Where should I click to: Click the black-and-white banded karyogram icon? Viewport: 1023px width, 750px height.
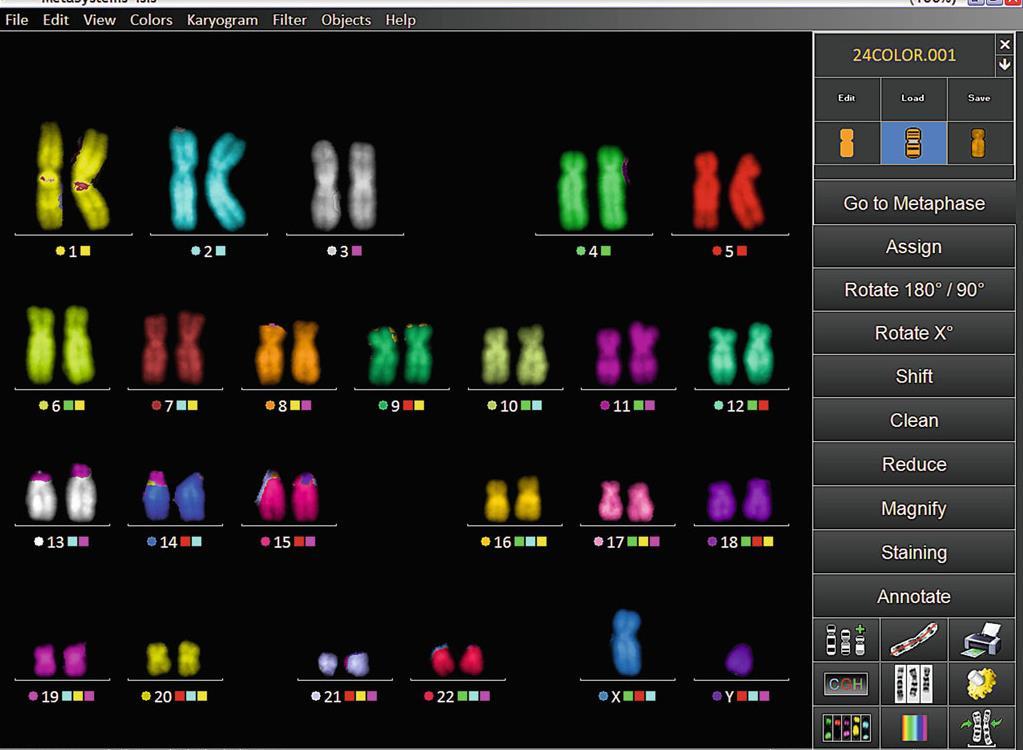913,684
